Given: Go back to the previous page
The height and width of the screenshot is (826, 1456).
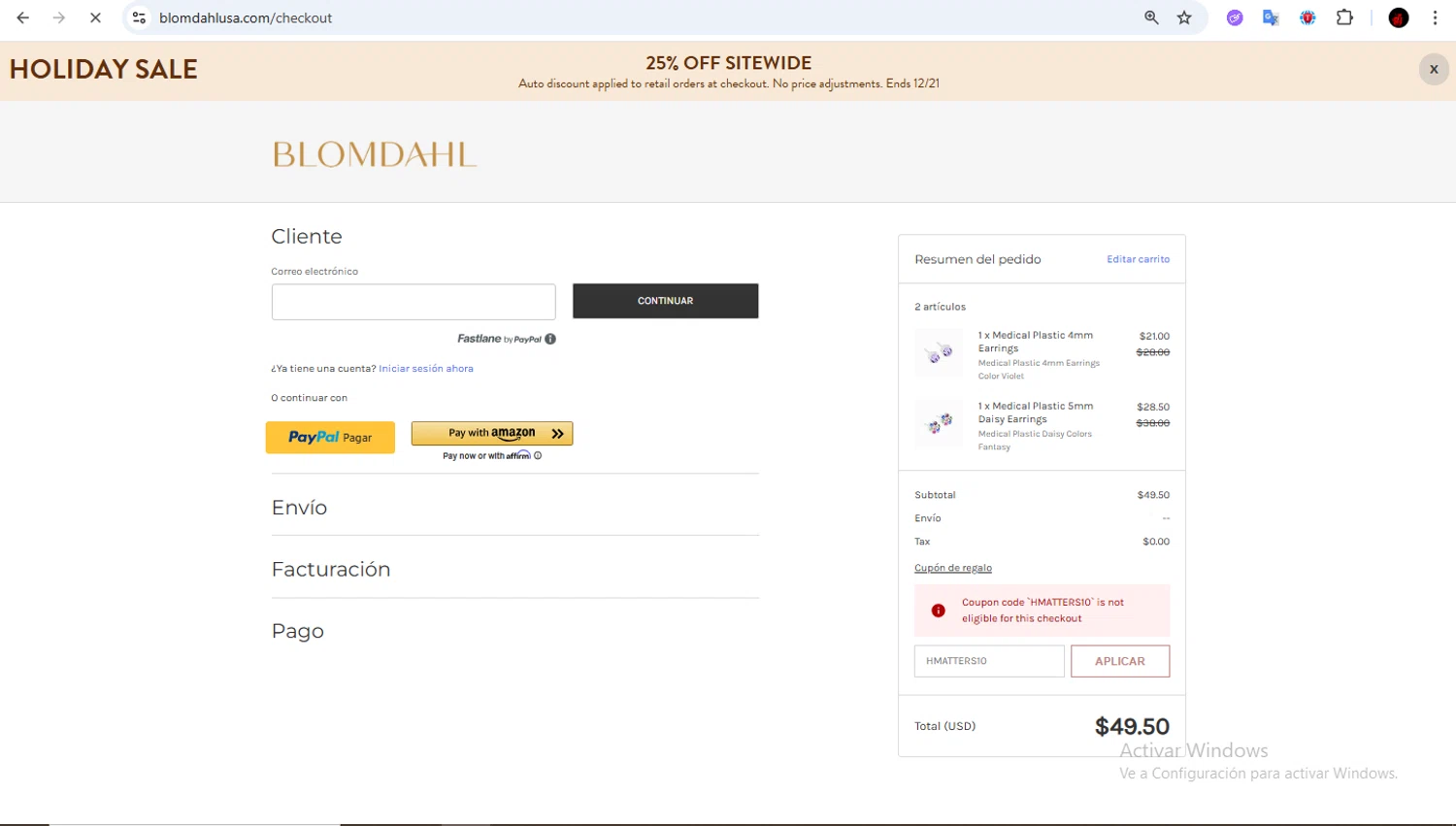Looking at the screenshot, I should point(23,17).
